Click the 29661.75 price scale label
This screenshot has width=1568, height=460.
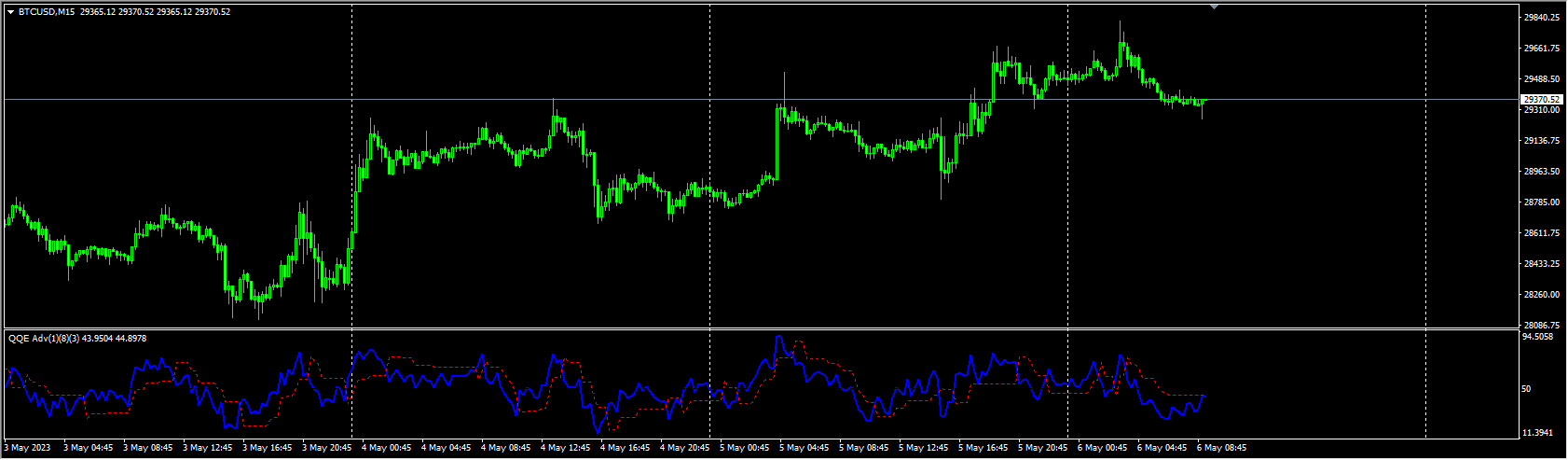click(x=1542, y=49)
